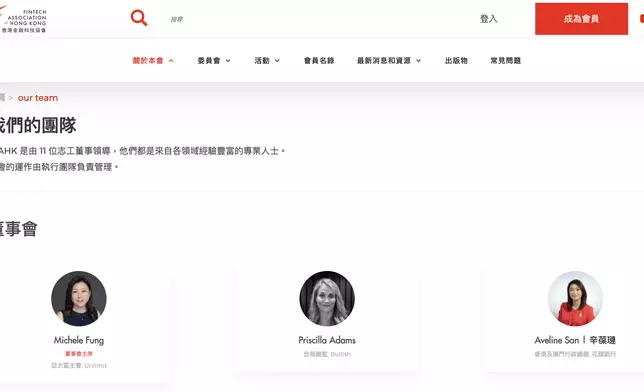Click the name Aveline San 辛葆璉

(x=575, y=340)
